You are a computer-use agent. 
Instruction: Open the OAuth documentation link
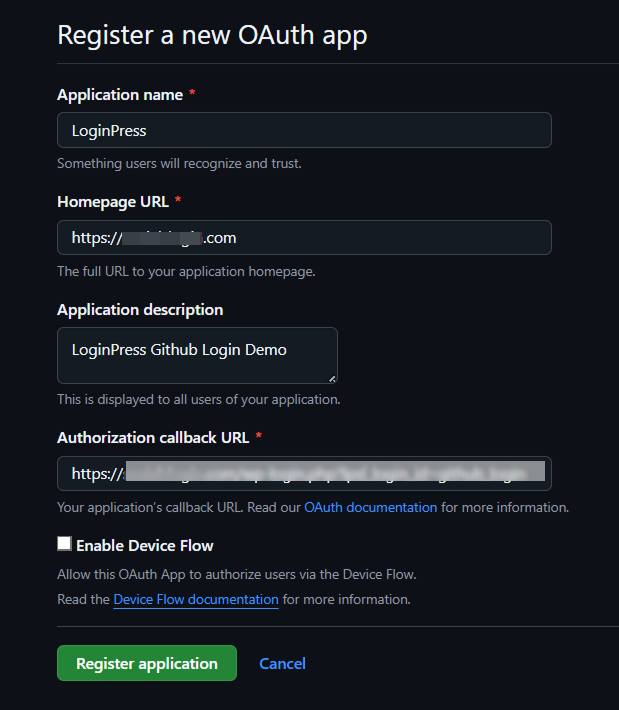coord(370,507)
